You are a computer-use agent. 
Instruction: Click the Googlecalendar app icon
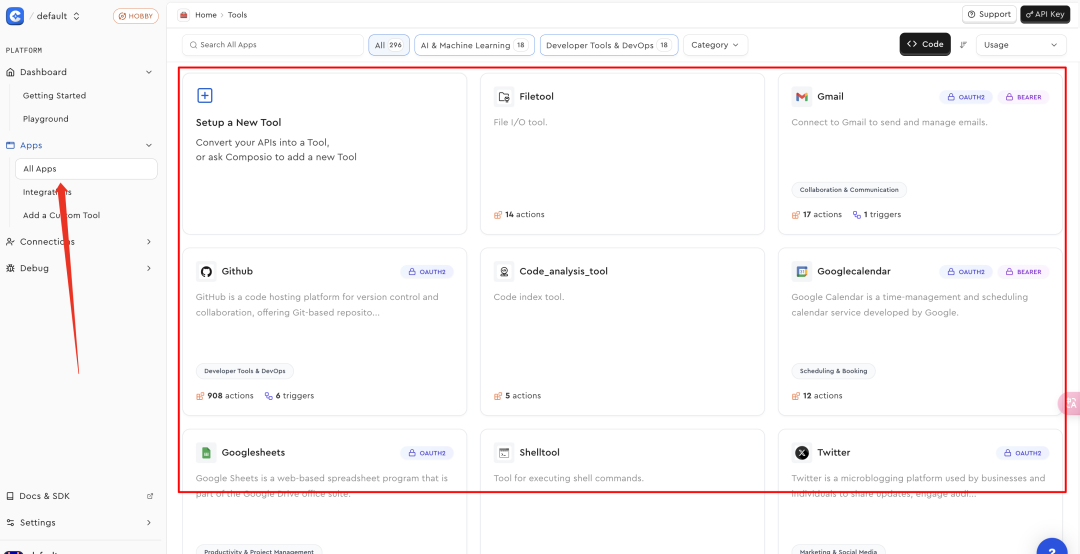(801, 272)
